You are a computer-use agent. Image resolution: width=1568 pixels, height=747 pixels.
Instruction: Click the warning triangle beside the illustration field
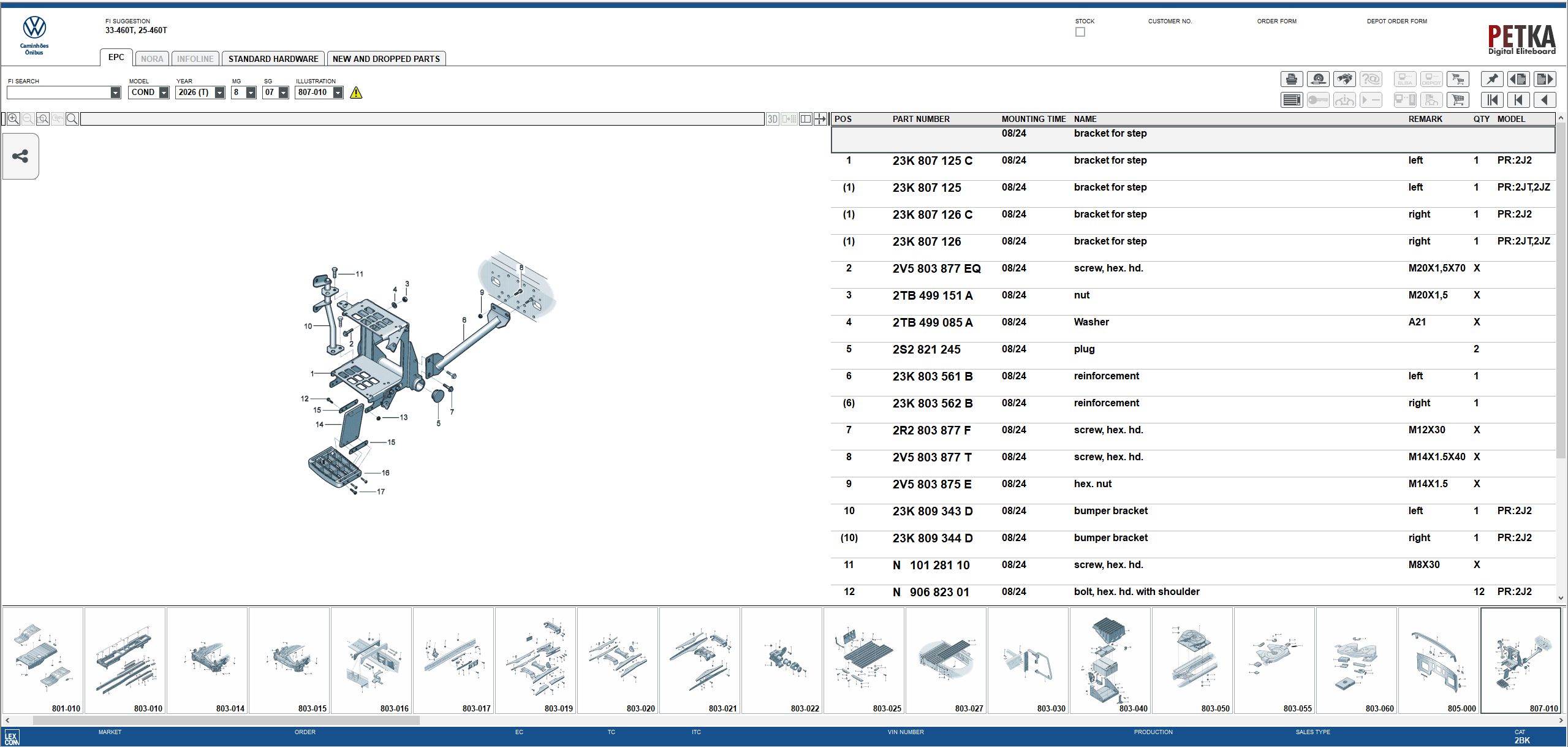tap(357, 93)
